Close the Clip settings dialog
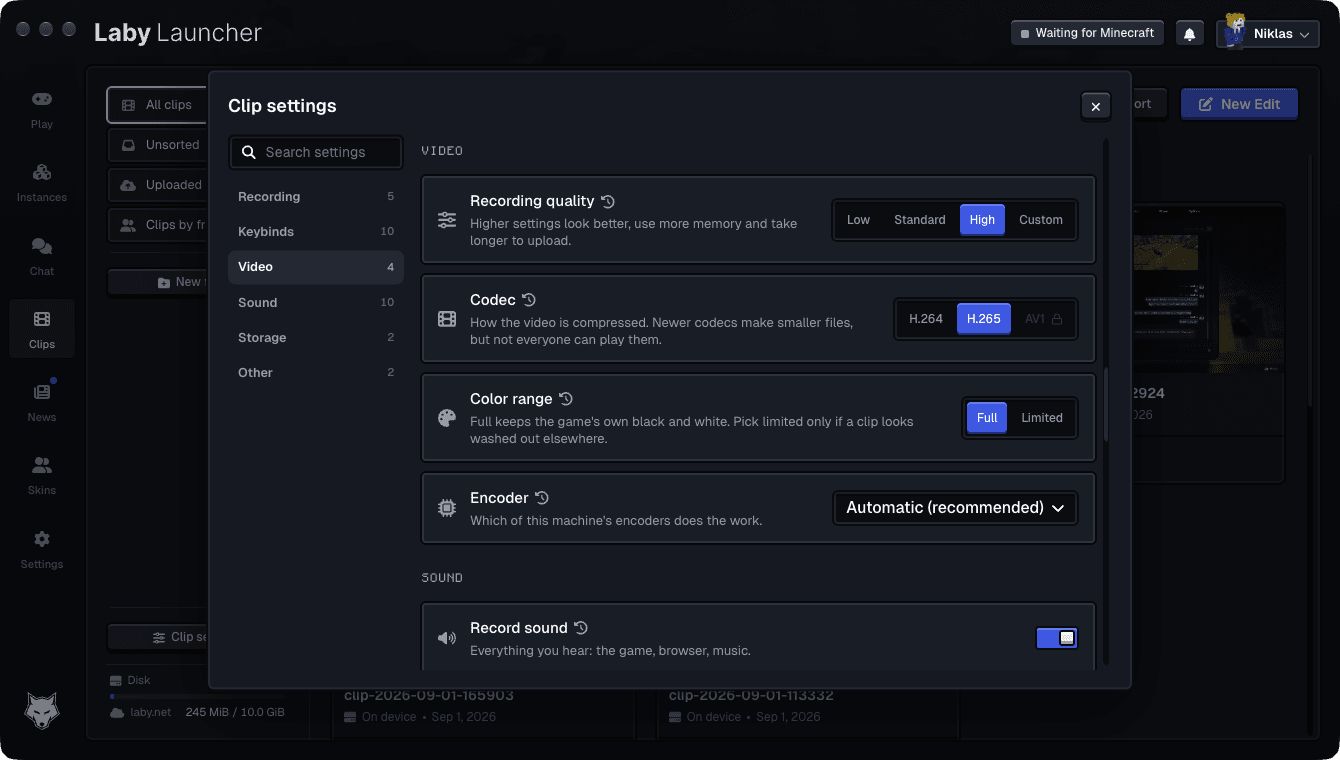This screenshot has width=1340, height=760. pos(1096,106)
